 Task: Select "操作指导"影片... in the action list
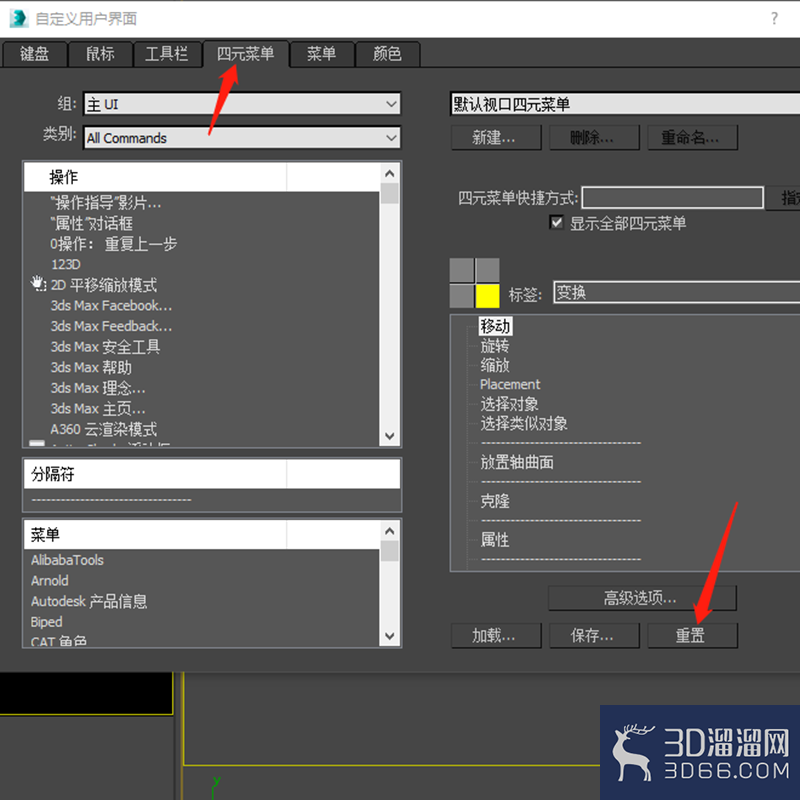coord(106,203)
